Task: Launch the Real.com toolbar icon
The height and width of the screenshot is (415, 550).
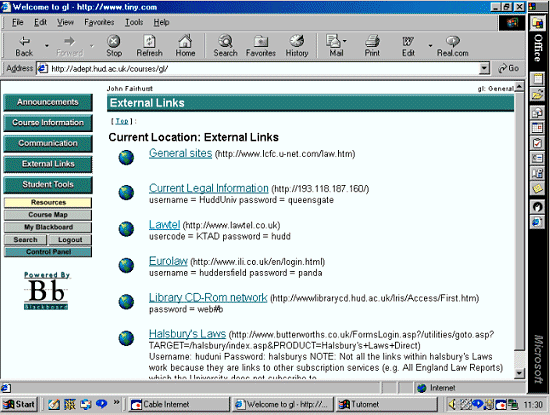Action: coord(452,46)
